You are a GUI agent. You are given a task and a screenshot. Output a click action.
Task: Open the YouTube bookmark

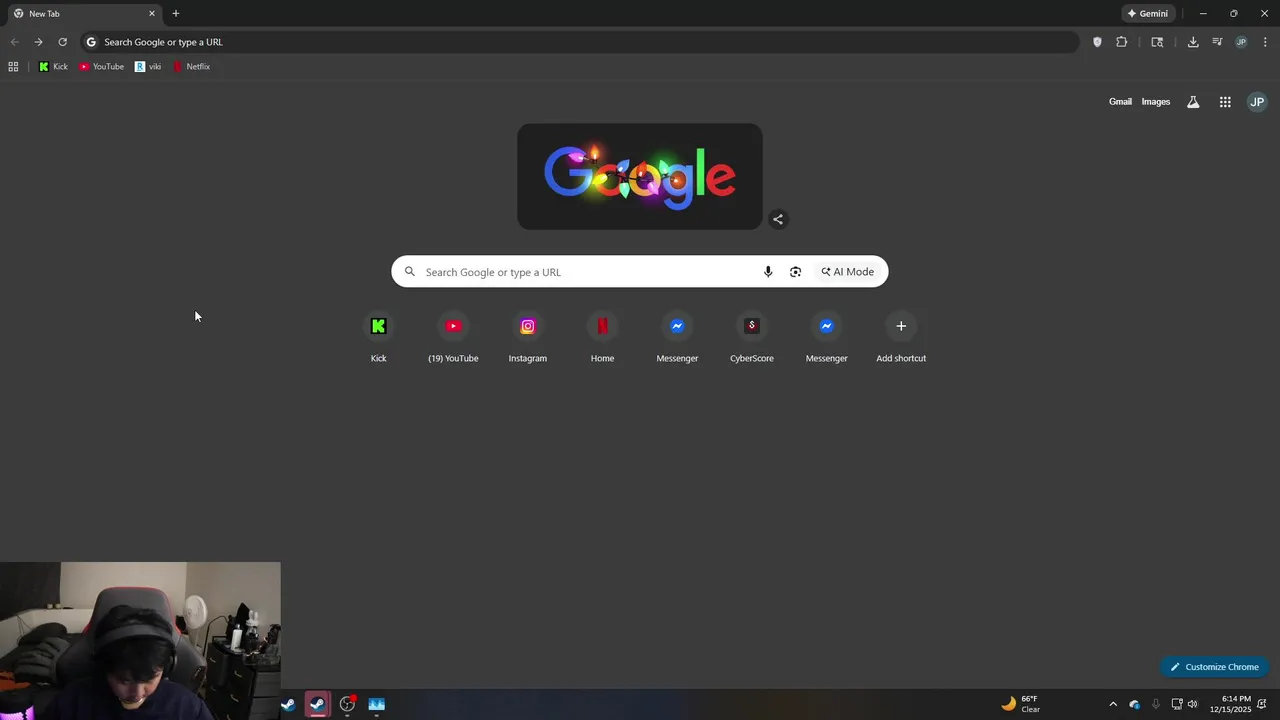101,67
